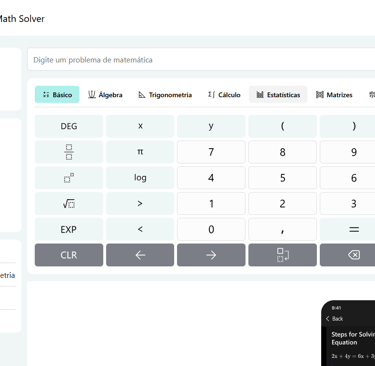Viewport: 375px width, 366px height.
Task: Insert the log function
Action: pyautogui.click(x=140, y=178)
